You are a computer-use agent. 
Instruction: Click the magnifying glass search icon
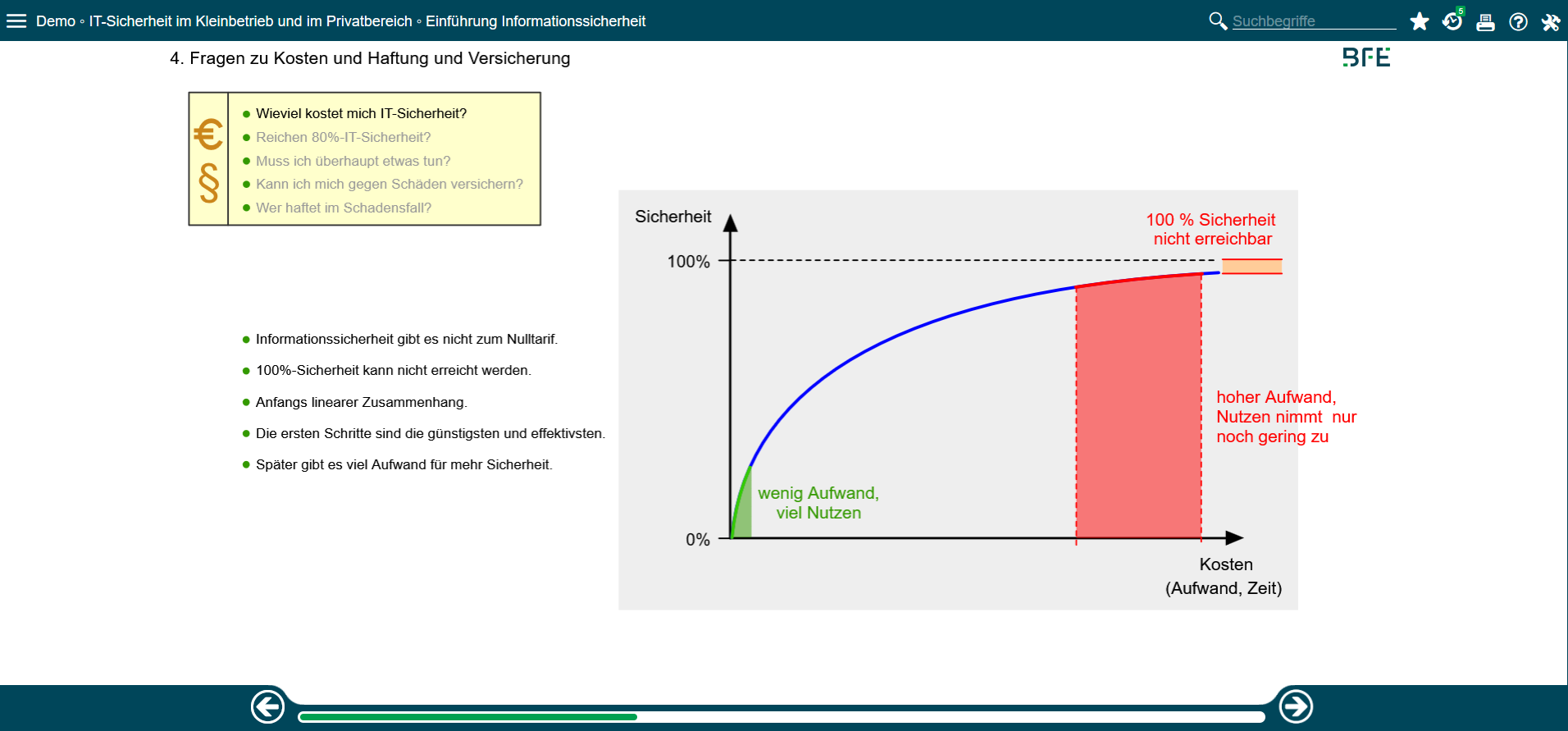(x=1218, y=21)
